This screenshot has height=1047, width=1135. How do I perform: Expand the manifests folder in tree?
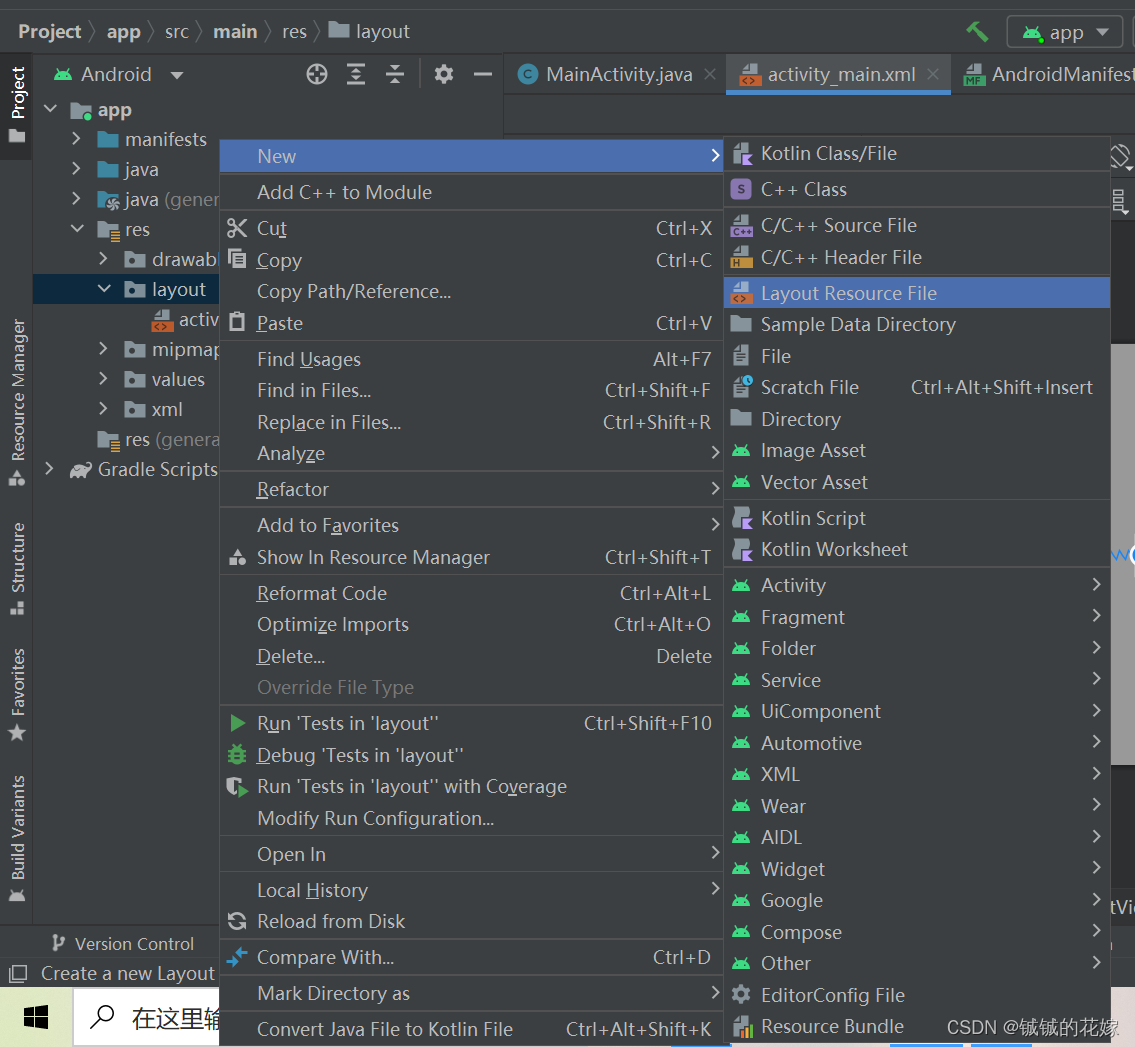click(76, 138)
